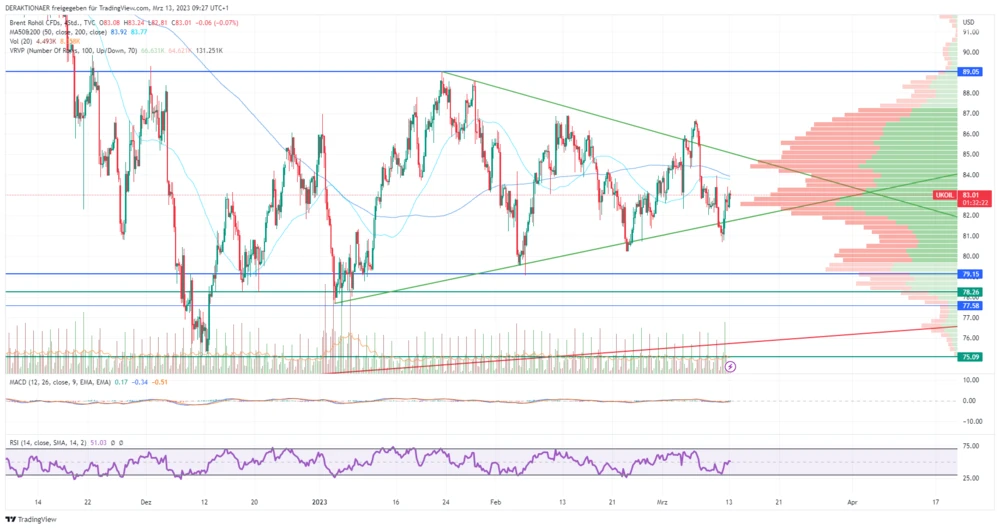Click the Apr date axis label
This screenshot has width=1000, height=529.
pos(852,502)
